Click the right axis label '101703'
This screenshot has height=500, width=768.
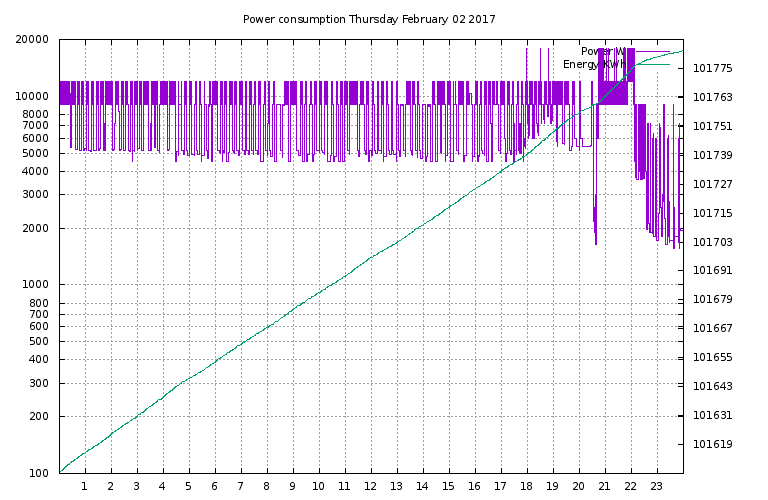coord(713,242)
